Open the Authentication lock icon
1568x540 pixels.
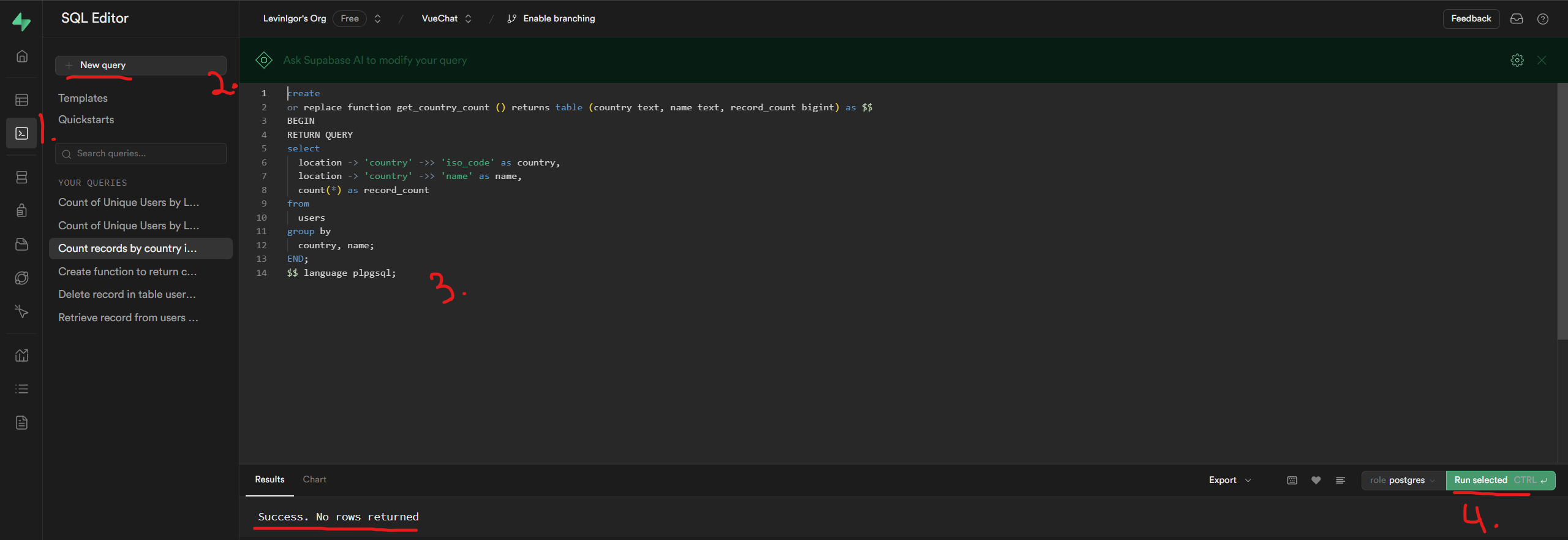(21, 211)
